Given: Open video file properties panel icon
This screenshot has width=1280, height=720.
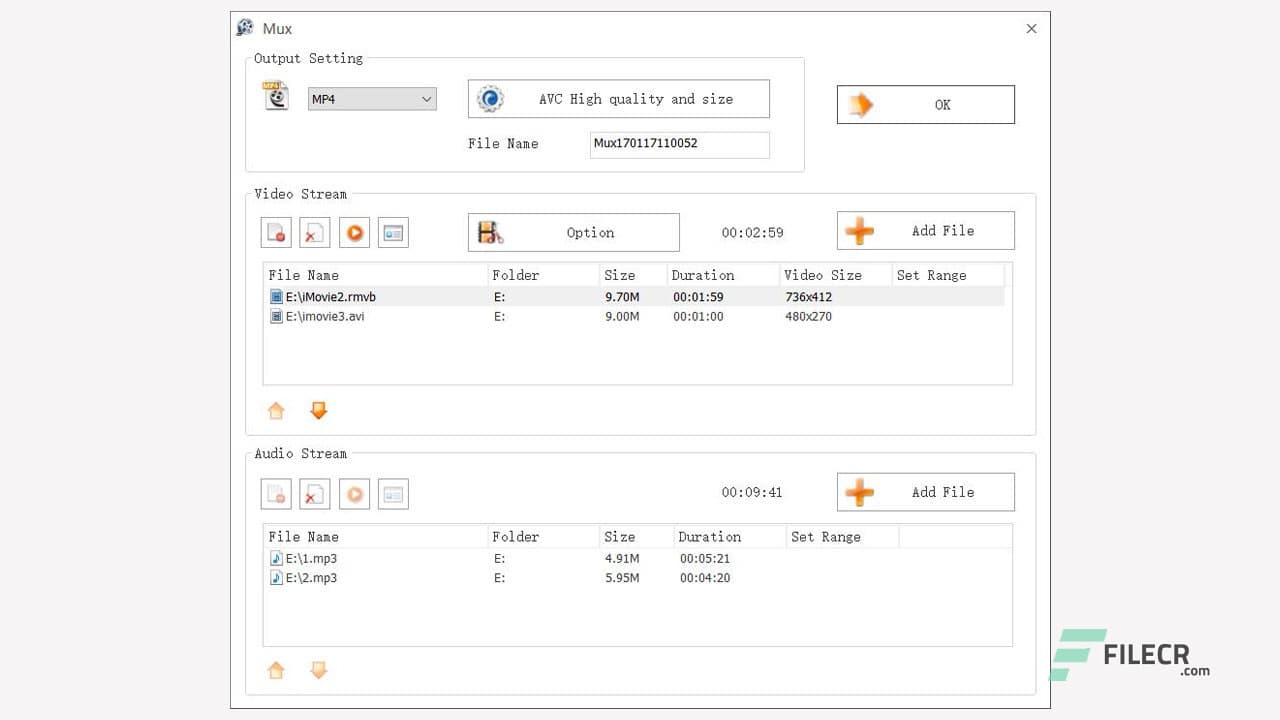Looking at the screenshot, I should [x=393, y=231].
